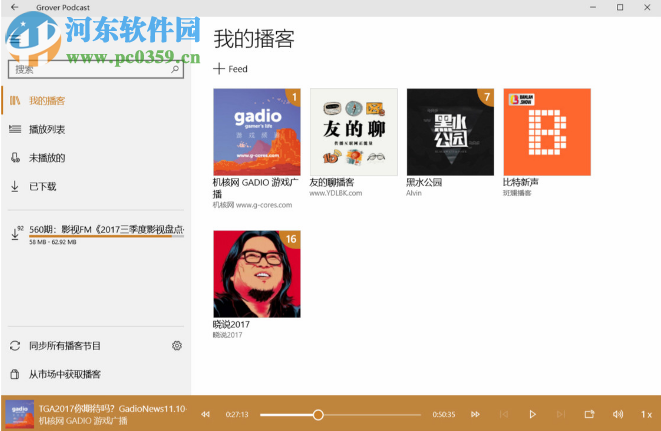
Task: Click the 黑水公园 title text
Action: click(424, 183)
